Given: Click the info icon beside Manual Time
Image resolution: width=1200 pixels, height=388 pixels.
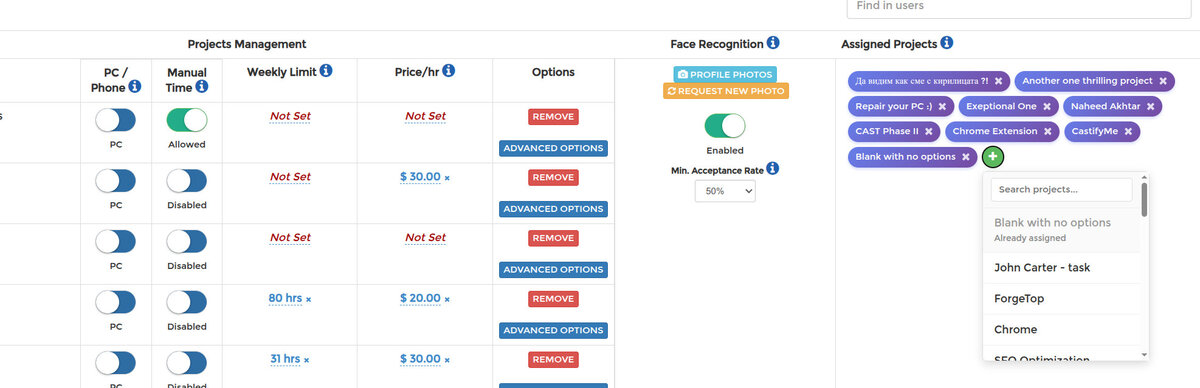Looking at the screenshot, I should tap(202, 87).
